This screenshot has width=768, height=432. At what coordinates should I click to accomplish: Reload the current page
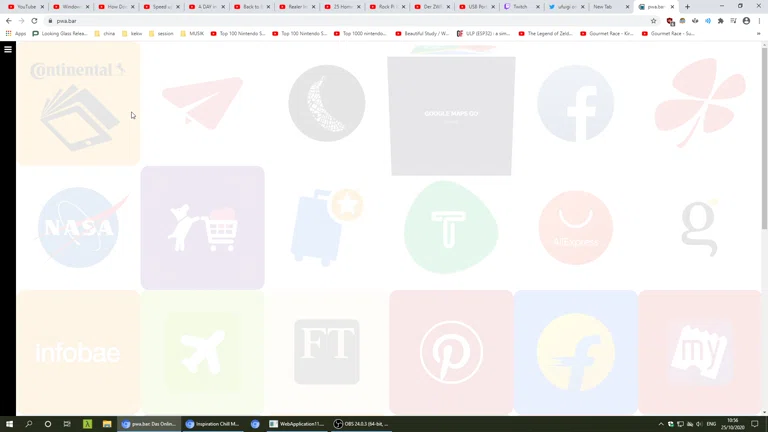(34, 20)
